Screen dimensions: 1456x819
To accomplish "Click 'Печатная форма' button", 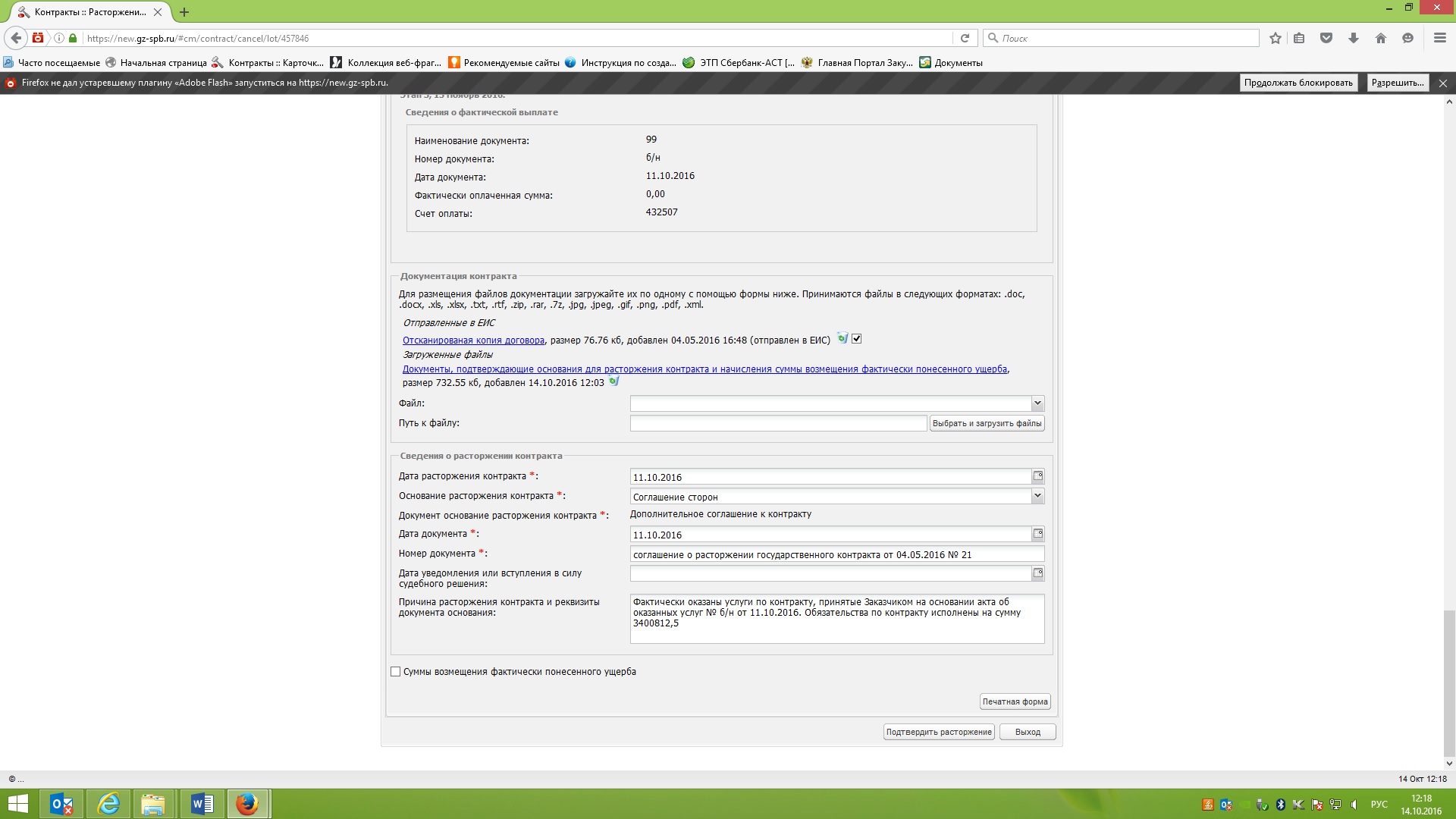I will (x=1015, y=701).
